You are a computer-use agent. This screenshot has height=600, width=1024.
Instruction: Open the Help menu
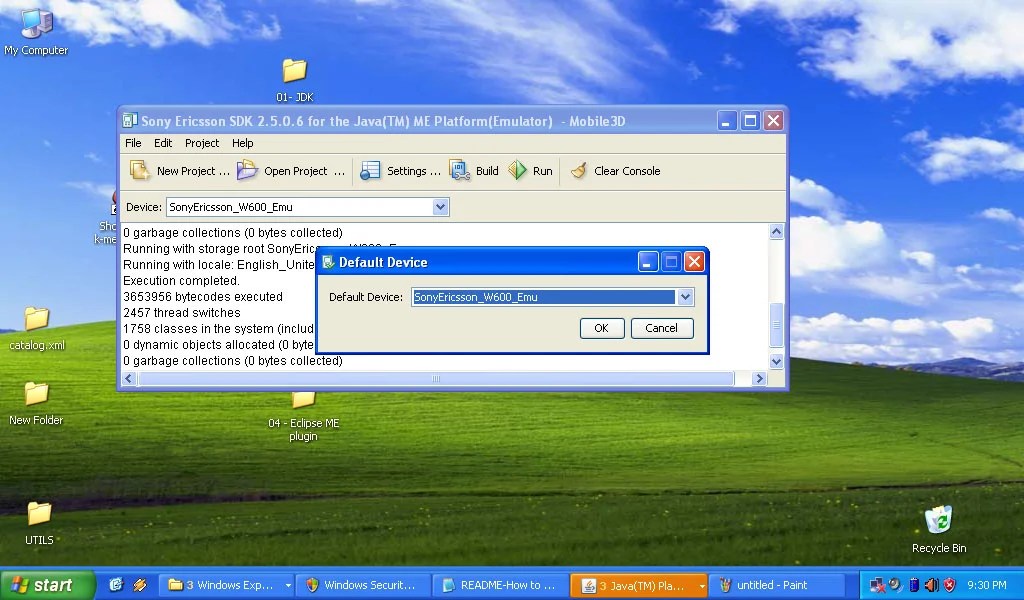242,143
